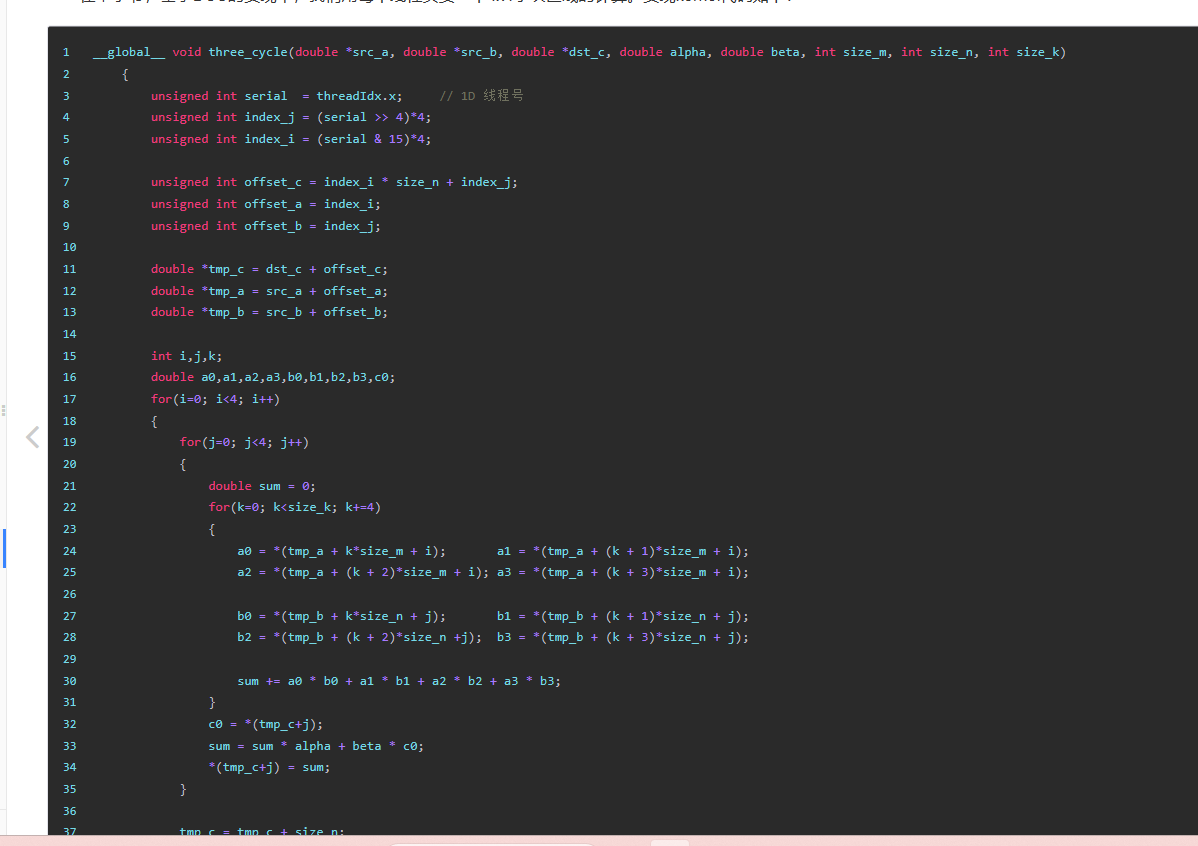This screenshot has height=846, width=1198.
Task: Click the 'sum * alpha + beta * c0' line
Action: (316, 747)
